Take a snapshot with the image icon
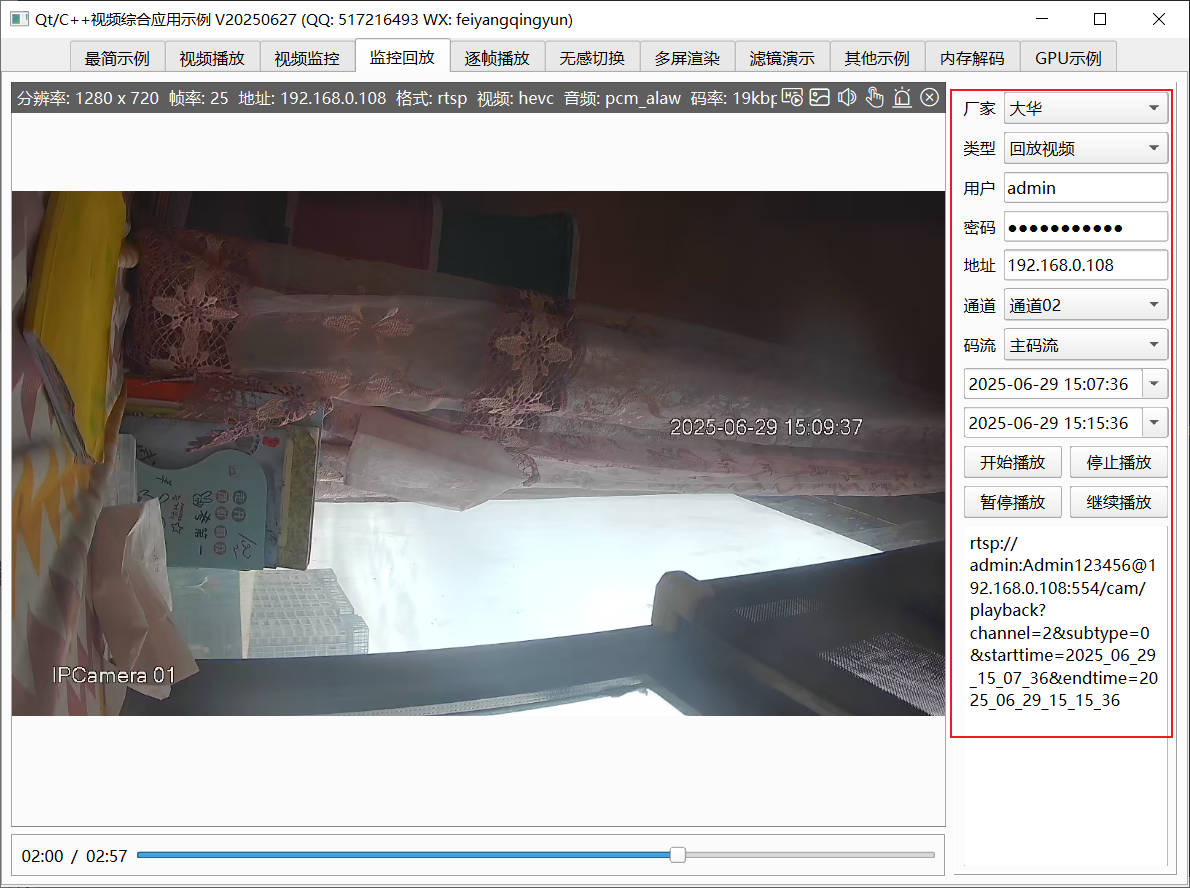Viewport: 1190px width, 888px height. coord(820,97)
